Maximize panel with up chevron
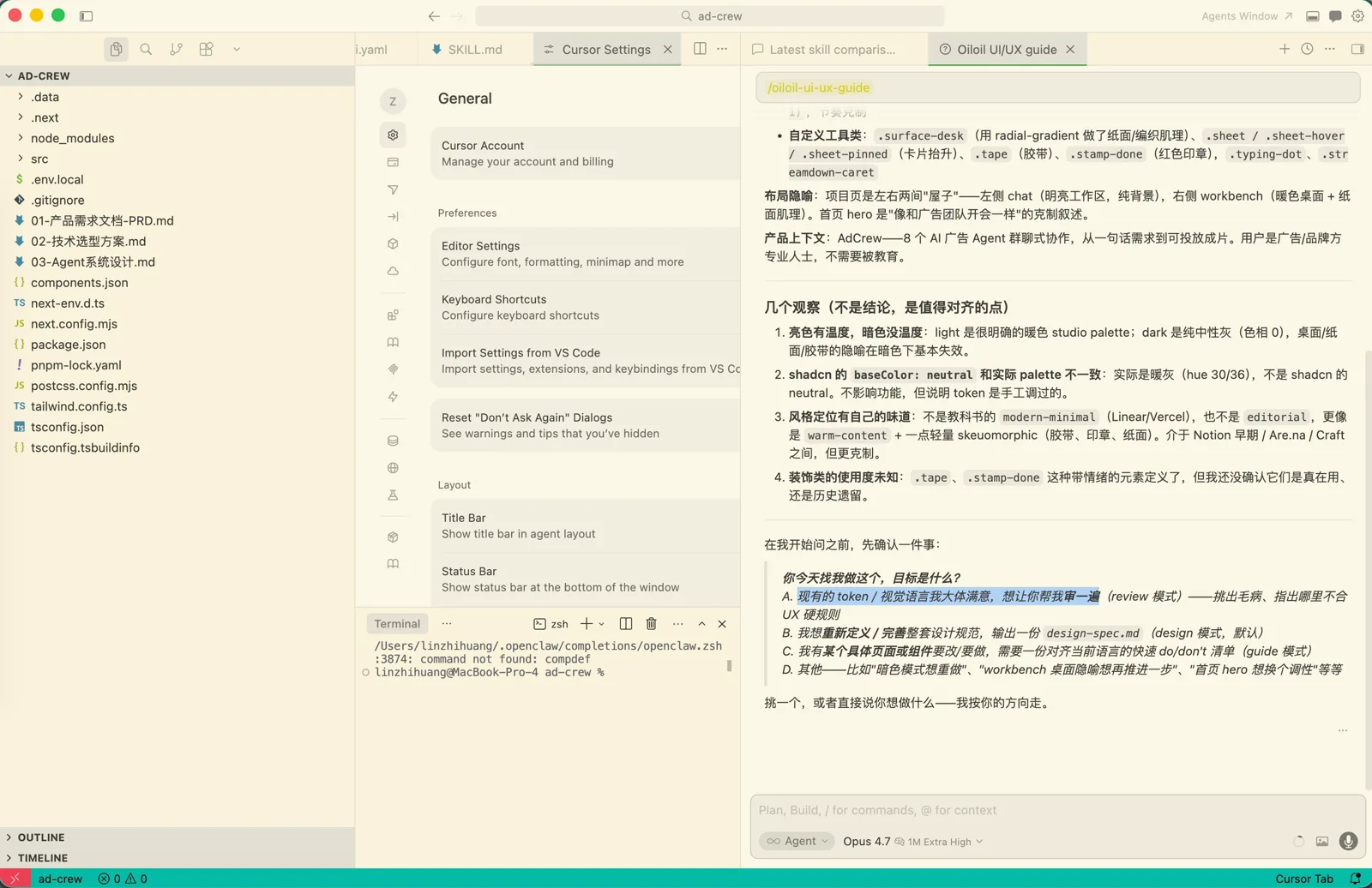The width and height of the screenshot is (1372, 888). point(701,624)
